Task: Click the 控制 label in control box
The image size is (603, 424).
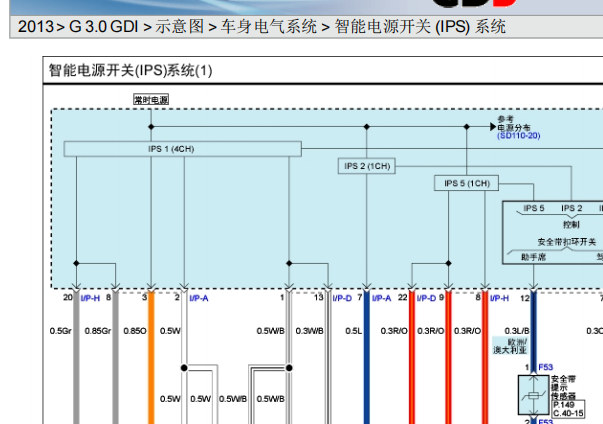Action: (x=571, y=224)
